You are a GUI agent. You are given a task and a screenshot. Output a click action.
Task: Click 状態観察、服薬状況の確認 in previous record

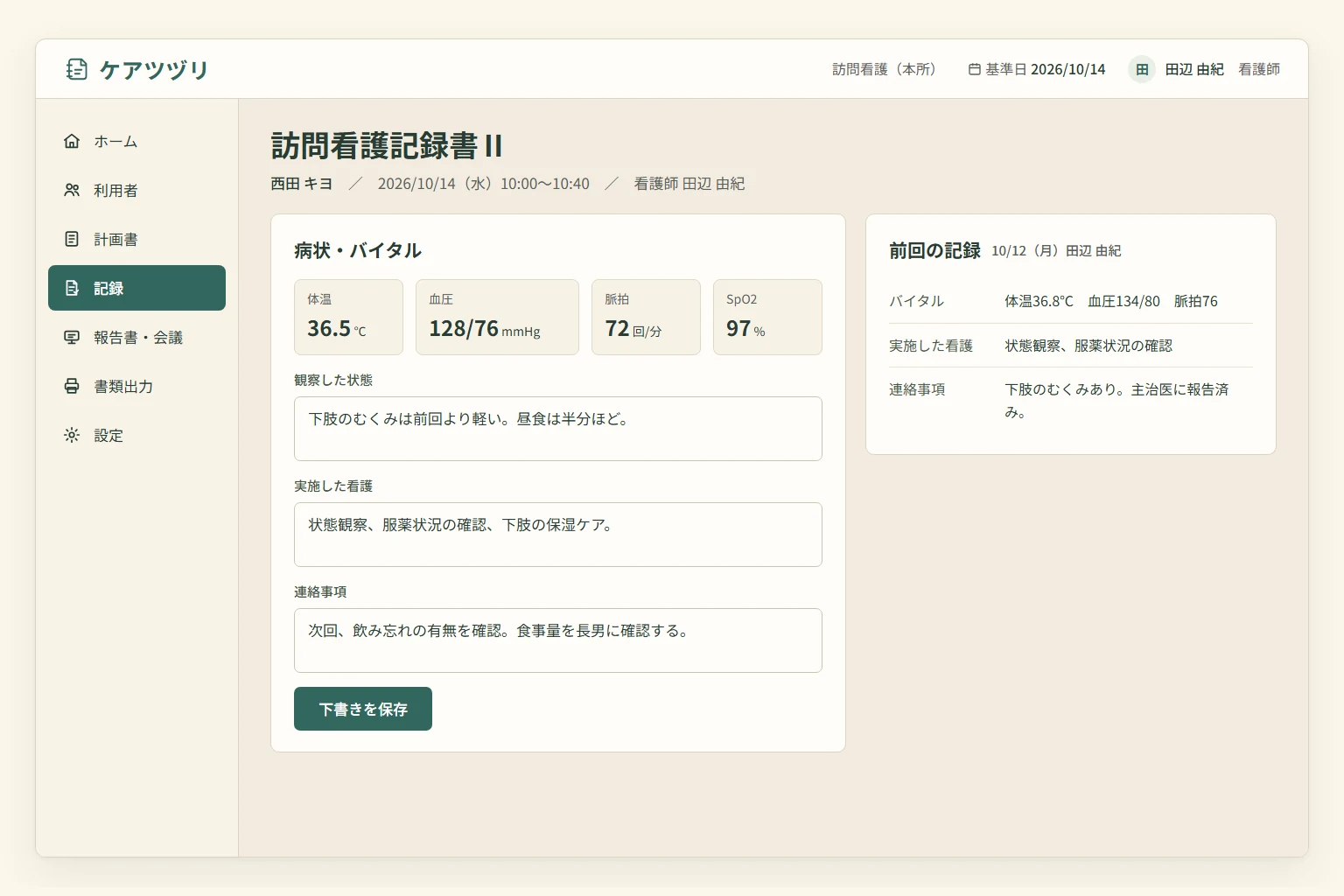1088,346
